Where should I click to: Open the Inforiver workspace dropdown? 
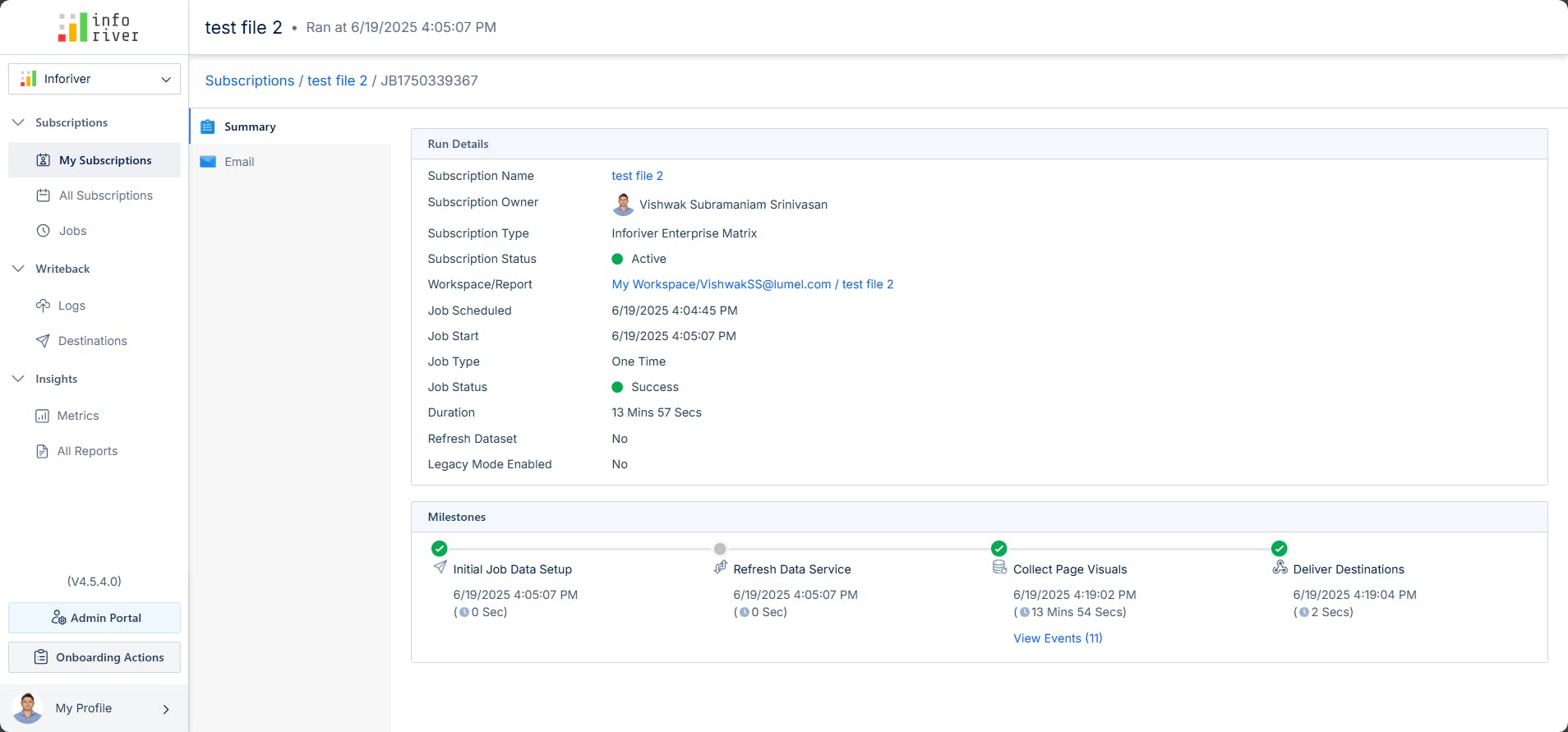[95, 79]
